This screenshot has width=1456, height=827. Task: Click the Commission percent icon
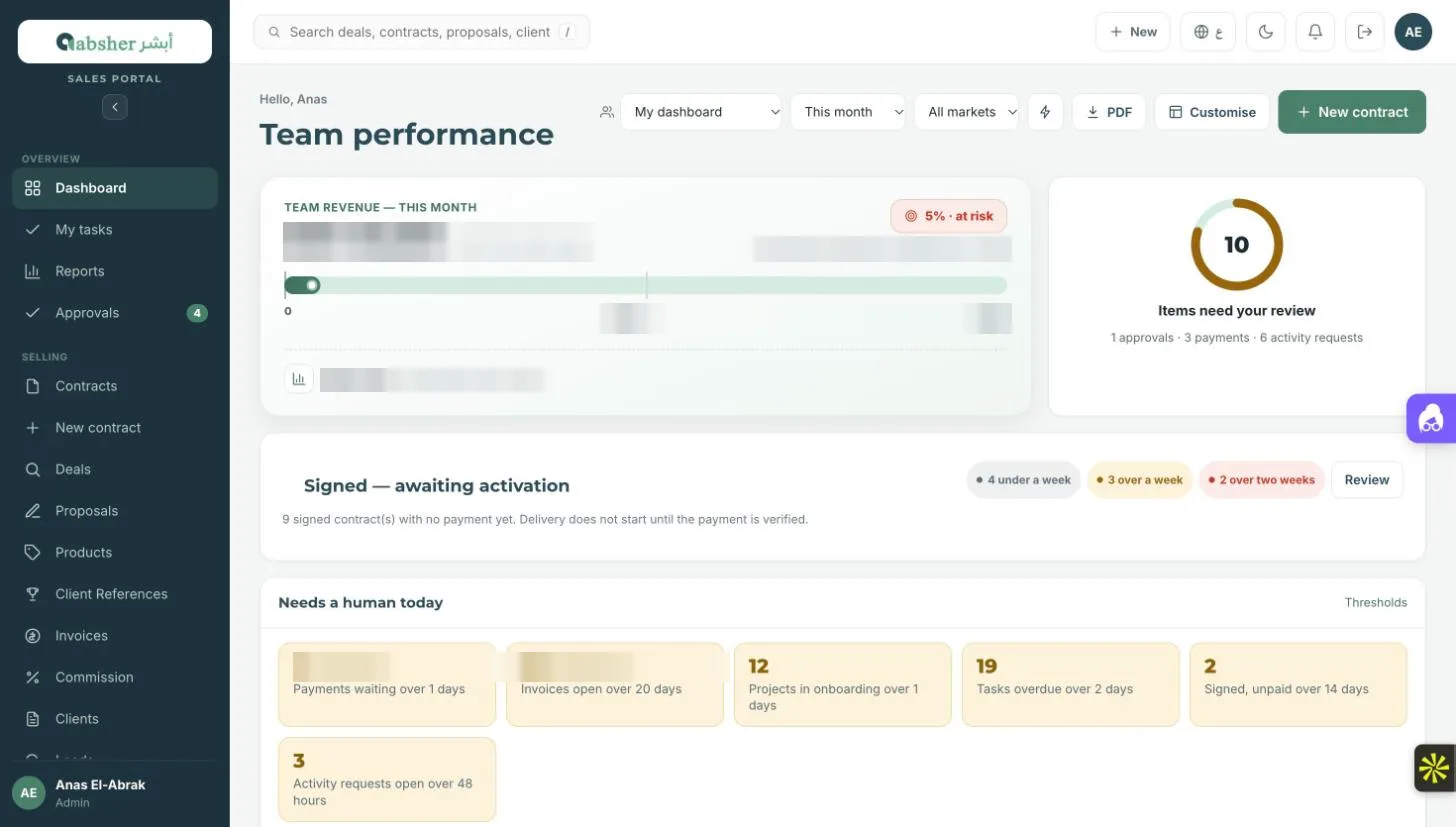point(33,677)
